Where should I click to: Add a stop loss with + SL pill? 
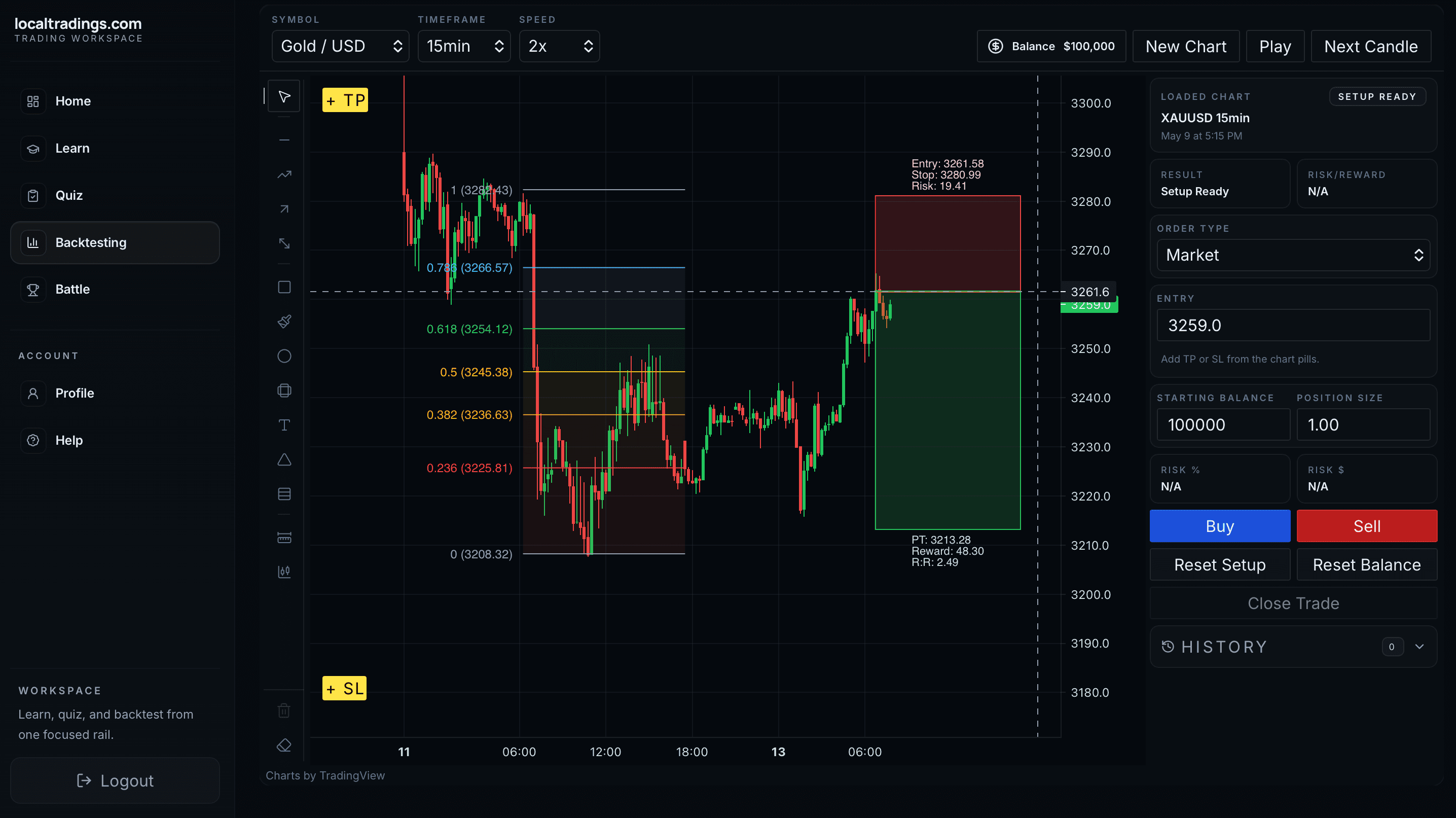point(344,688)
